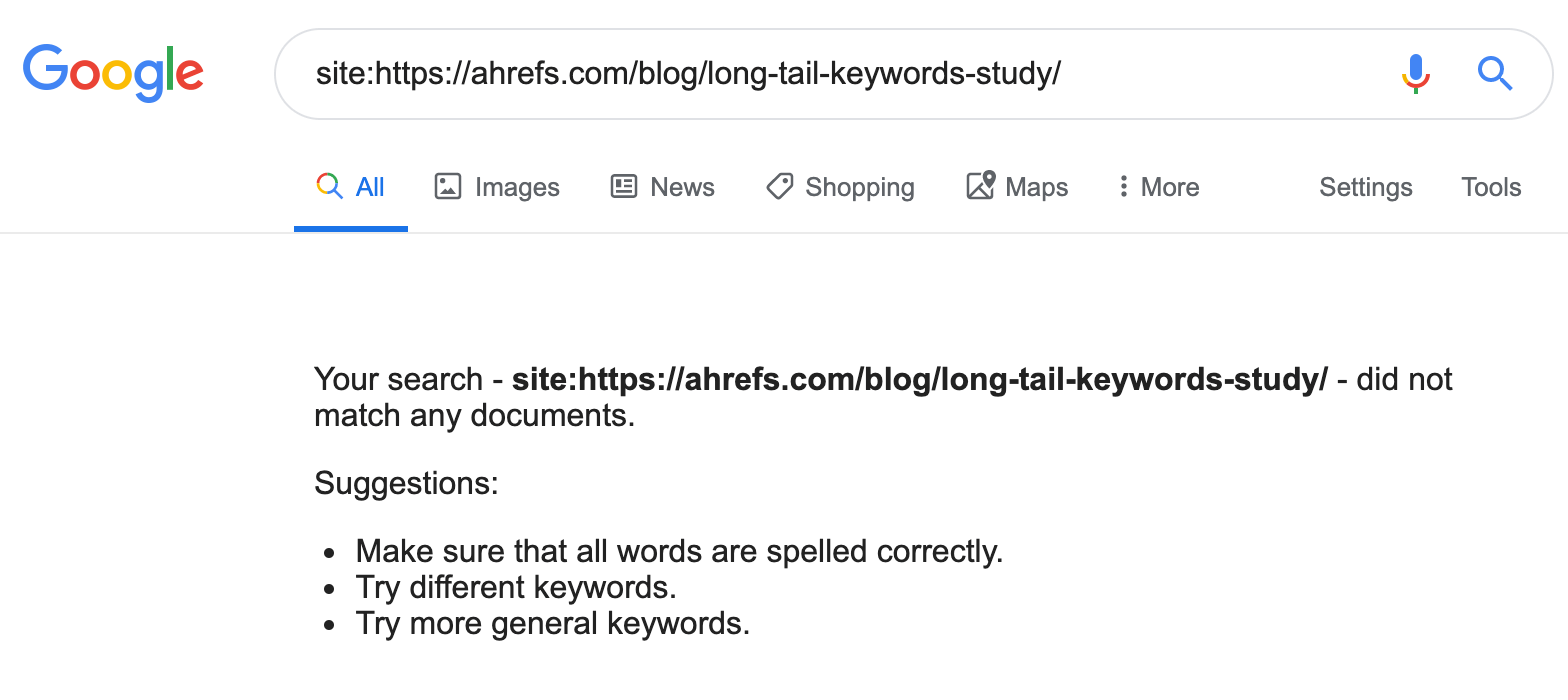
Task: Expand the More search categories menu
Action: click(x=1169, y=187)
